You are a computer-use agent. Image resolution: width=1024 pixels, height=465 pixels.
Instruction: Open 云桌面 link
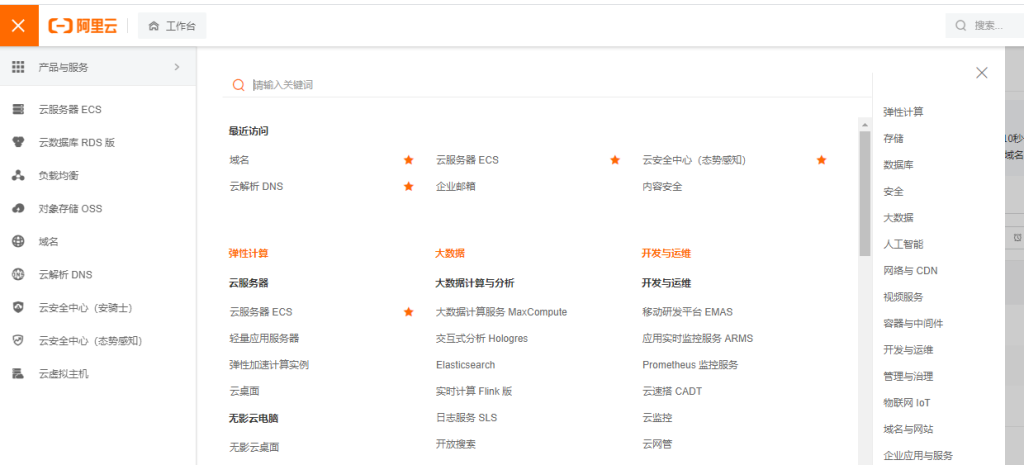pos(244,391)
